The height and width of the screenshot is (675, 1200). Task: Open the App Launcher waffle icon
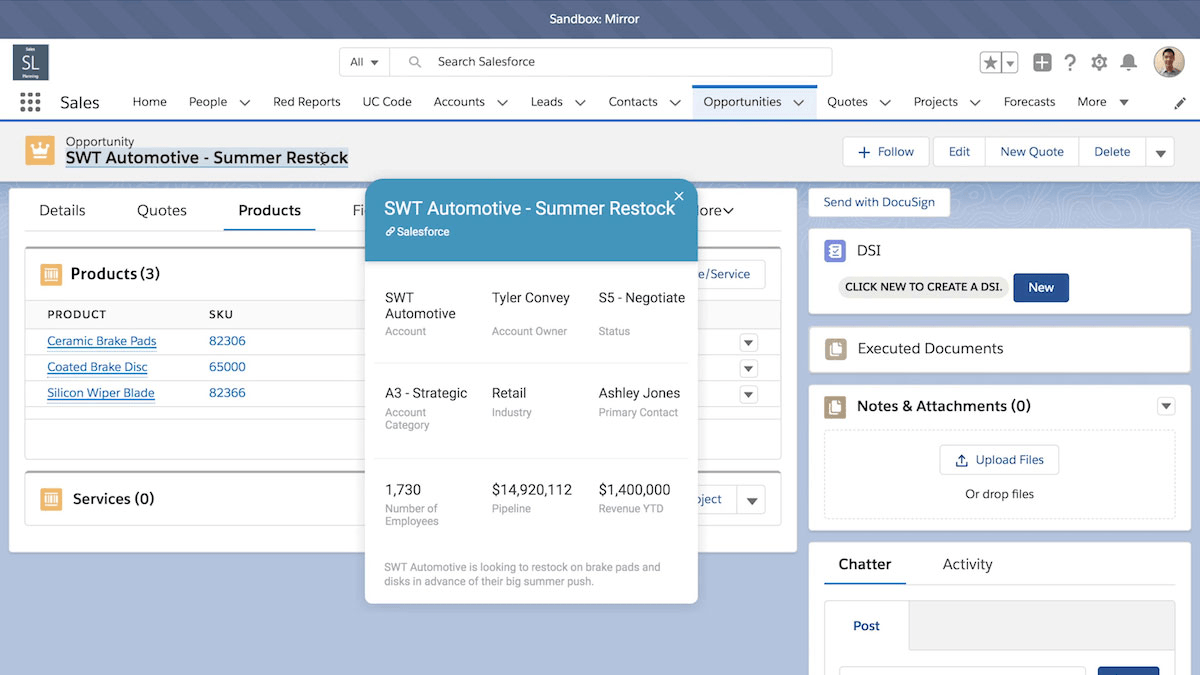click(29, 101)
